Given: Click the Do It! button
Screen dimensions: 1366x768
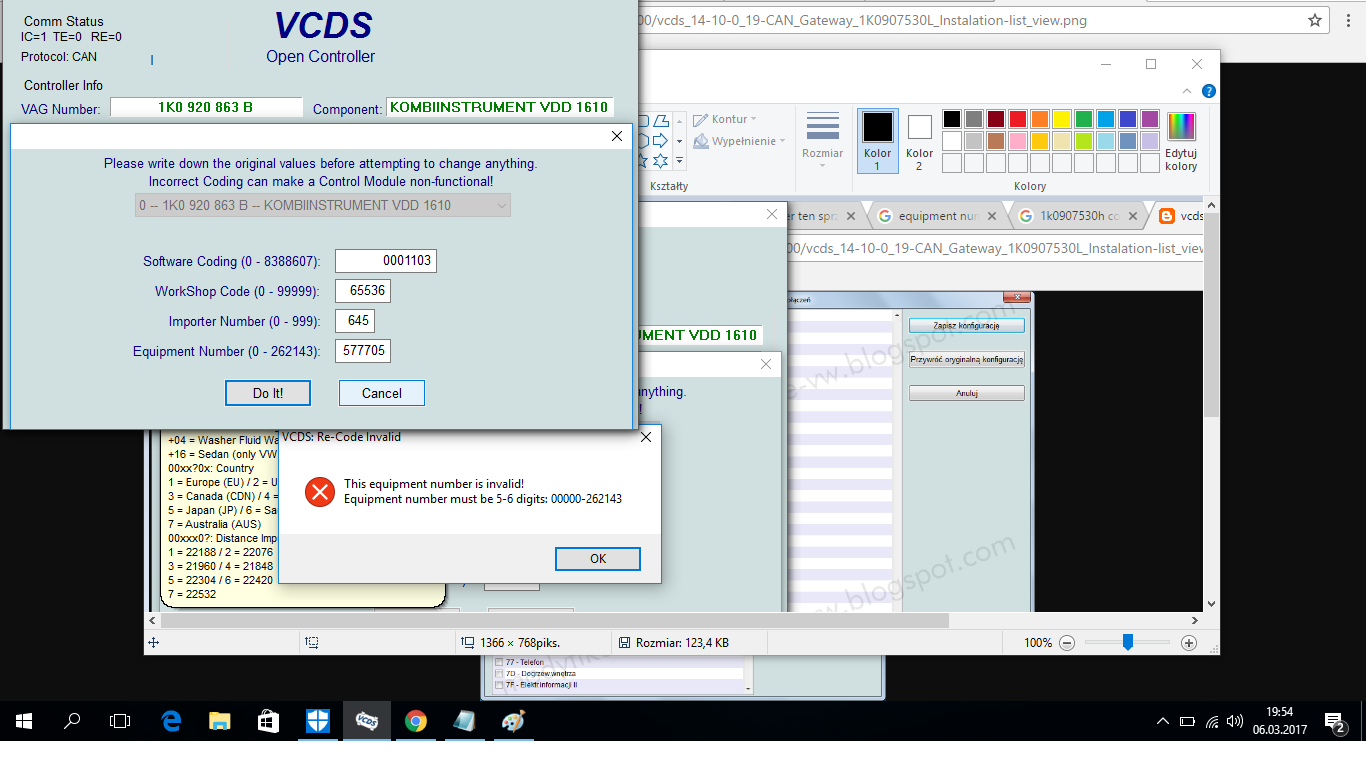Looking at the screenshot, I should point(268,393).
